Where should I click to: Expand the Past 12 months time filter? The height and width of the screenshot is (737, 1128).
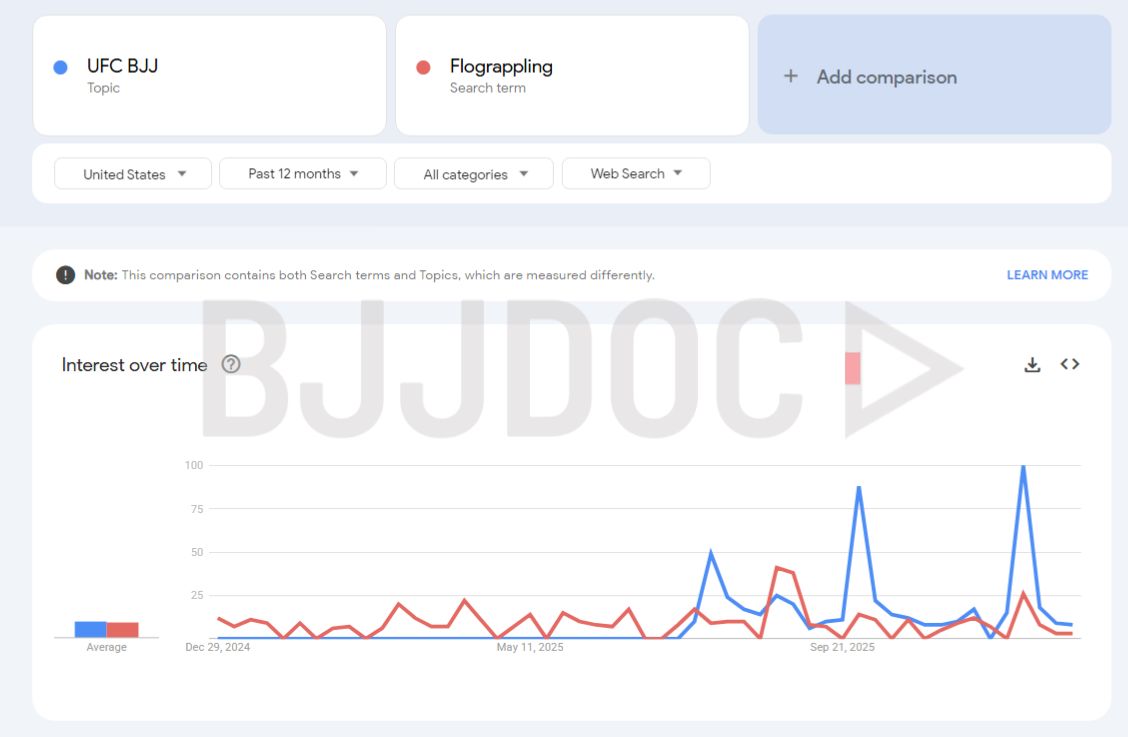(x=303, y=174)
